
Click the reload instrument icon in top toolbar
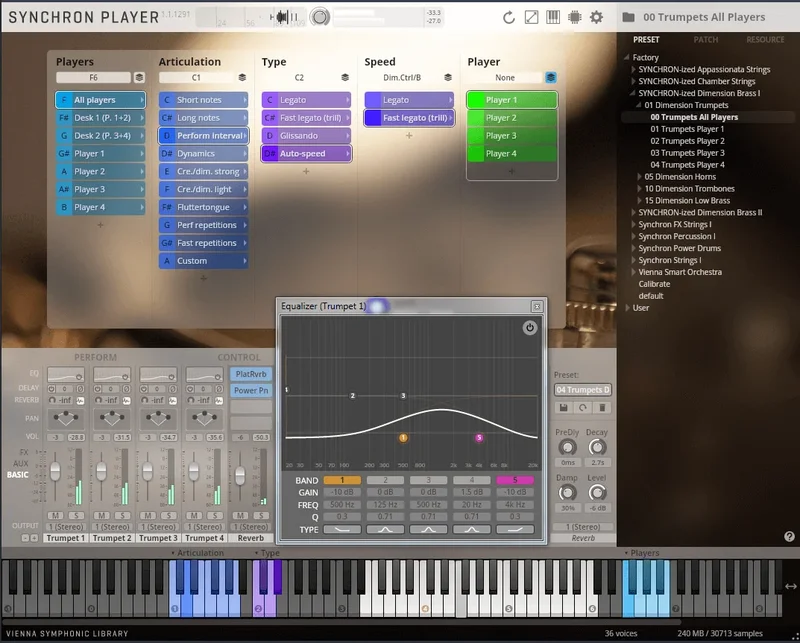pos(509,17)
